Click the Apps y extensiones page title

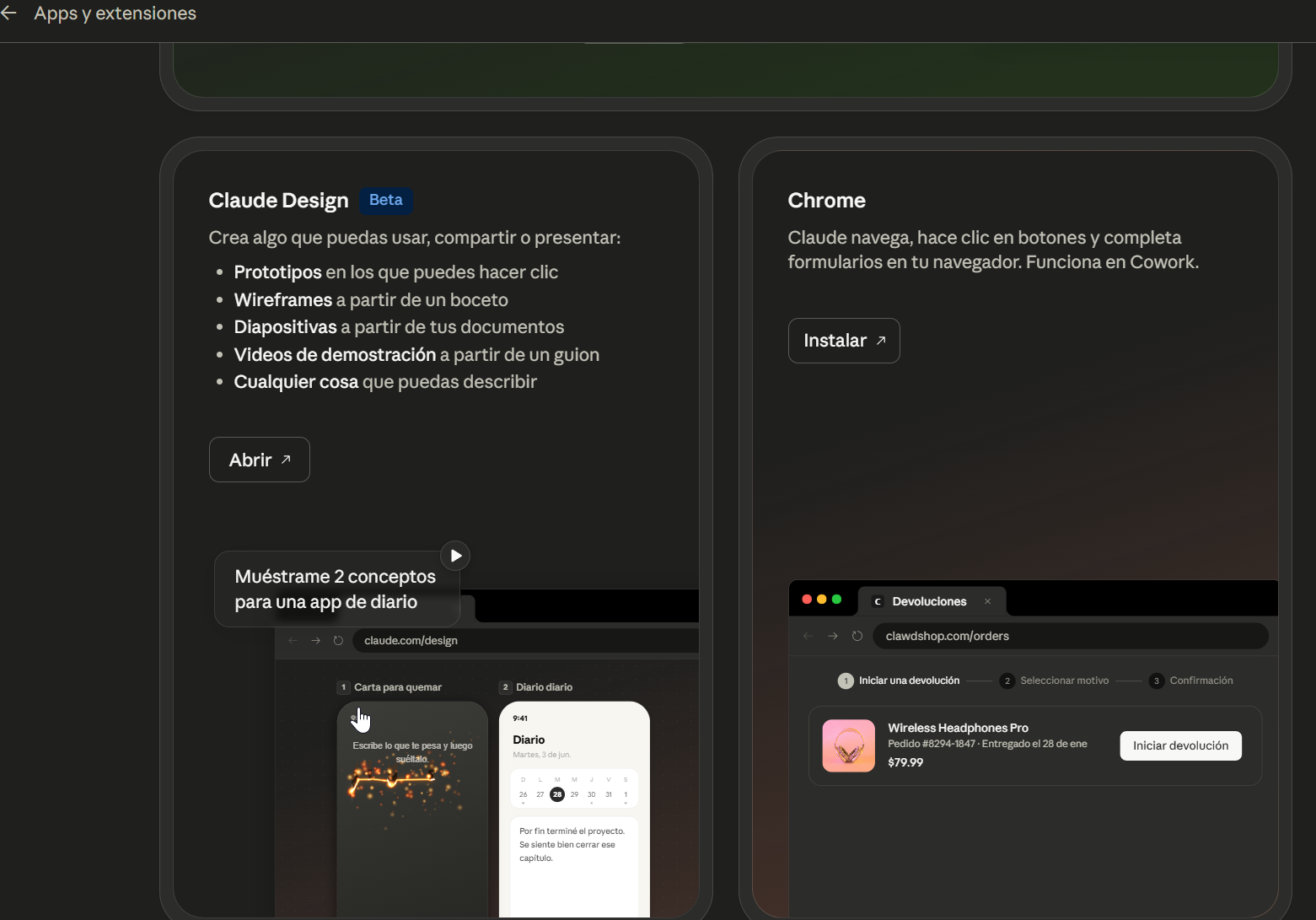[115, 13]
